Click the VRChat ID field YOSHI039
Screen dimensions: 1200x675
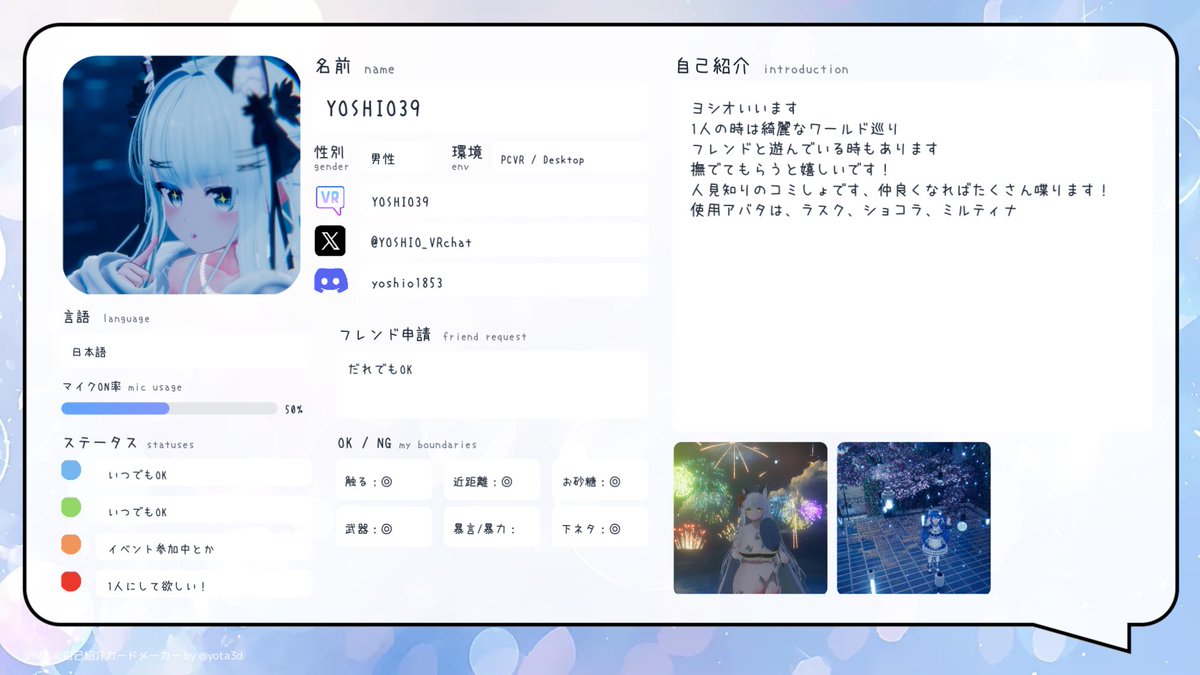(x=504, y=201)
